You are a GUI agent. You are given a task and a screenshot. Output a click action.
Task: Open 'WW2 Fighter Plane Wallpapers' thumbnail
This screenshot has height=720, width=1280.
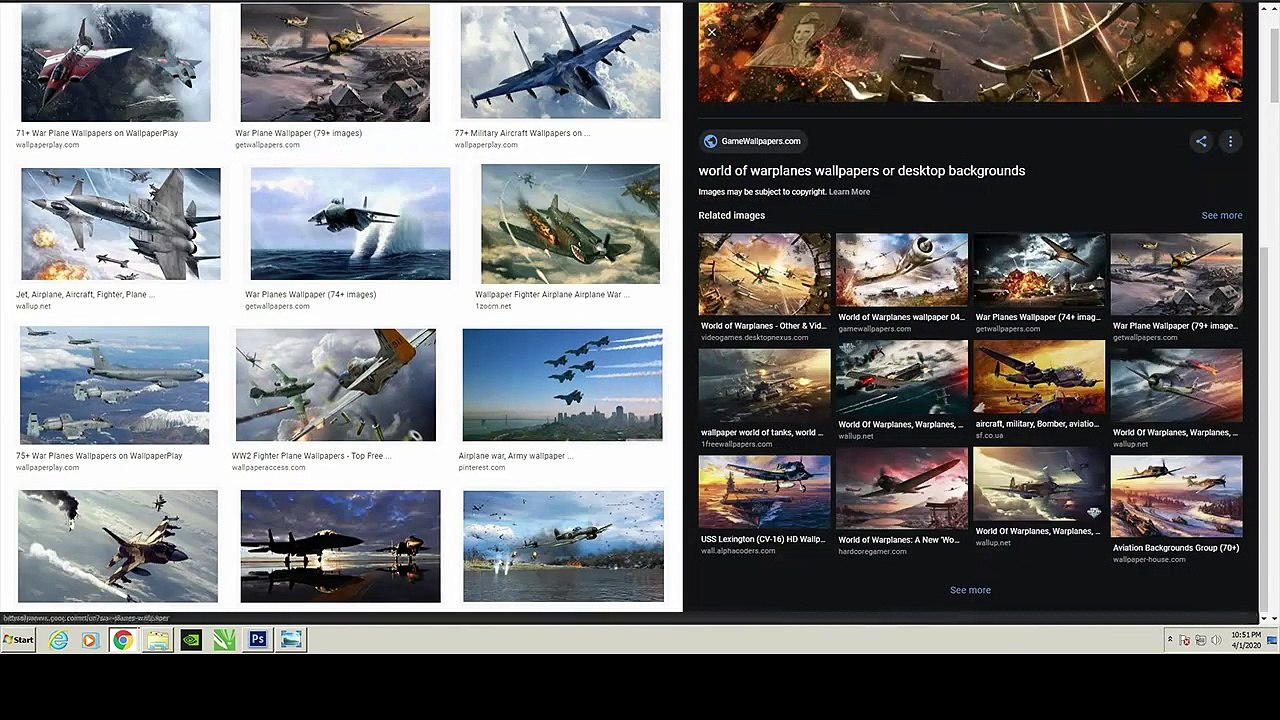coord(336,385)
